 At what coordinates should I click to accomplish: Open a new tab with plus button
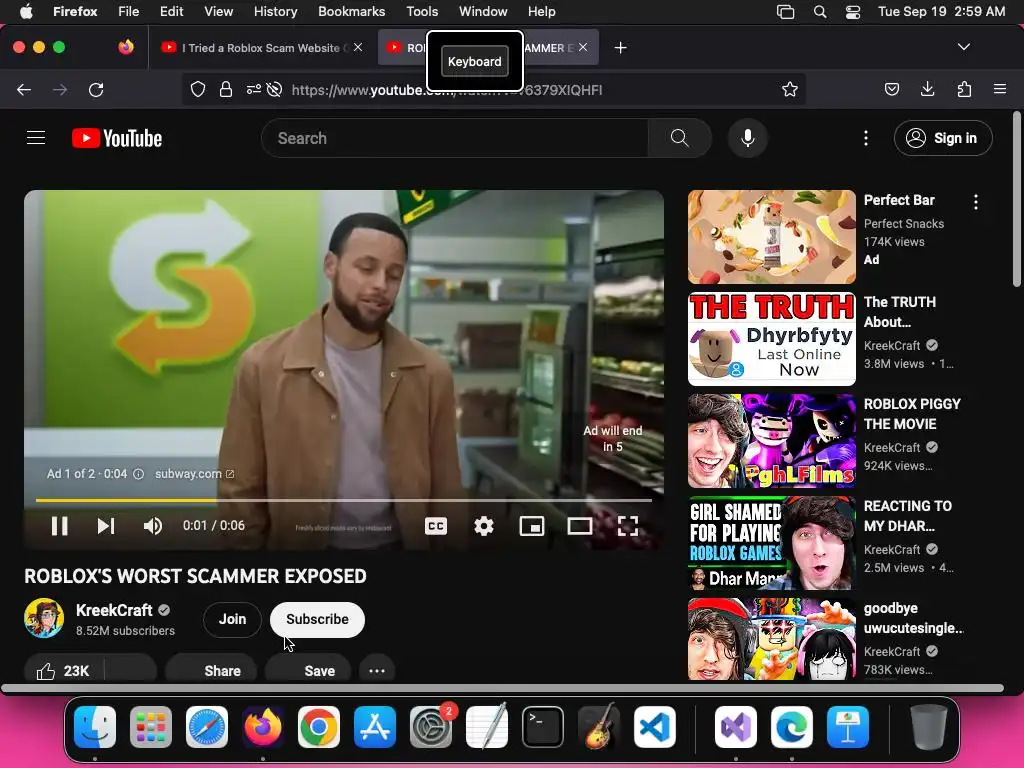point(620,48)
